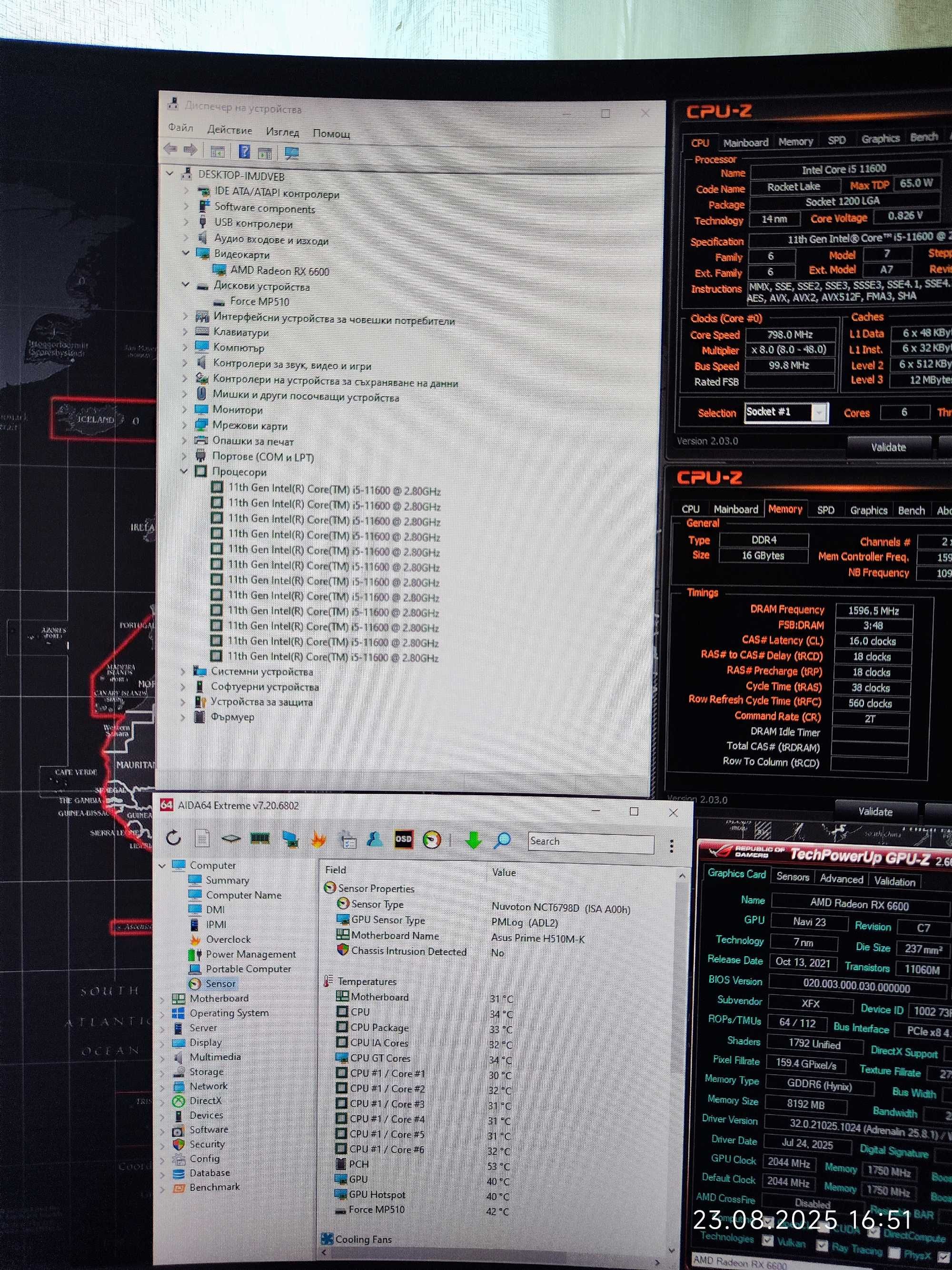Switch to SPD tab in CPU-Z Memory window
Viewport: 952px width, 1270px height.
pyautogui.click(x=825, y=510)
